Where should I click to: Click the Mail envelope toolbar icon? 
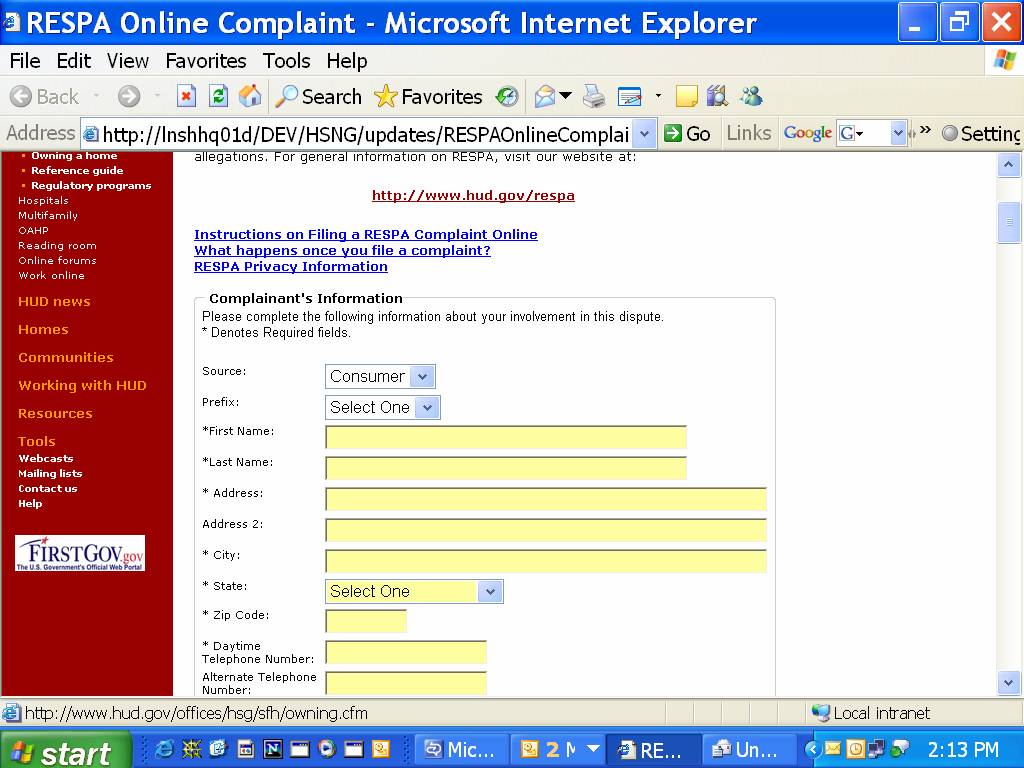point(545,97)
